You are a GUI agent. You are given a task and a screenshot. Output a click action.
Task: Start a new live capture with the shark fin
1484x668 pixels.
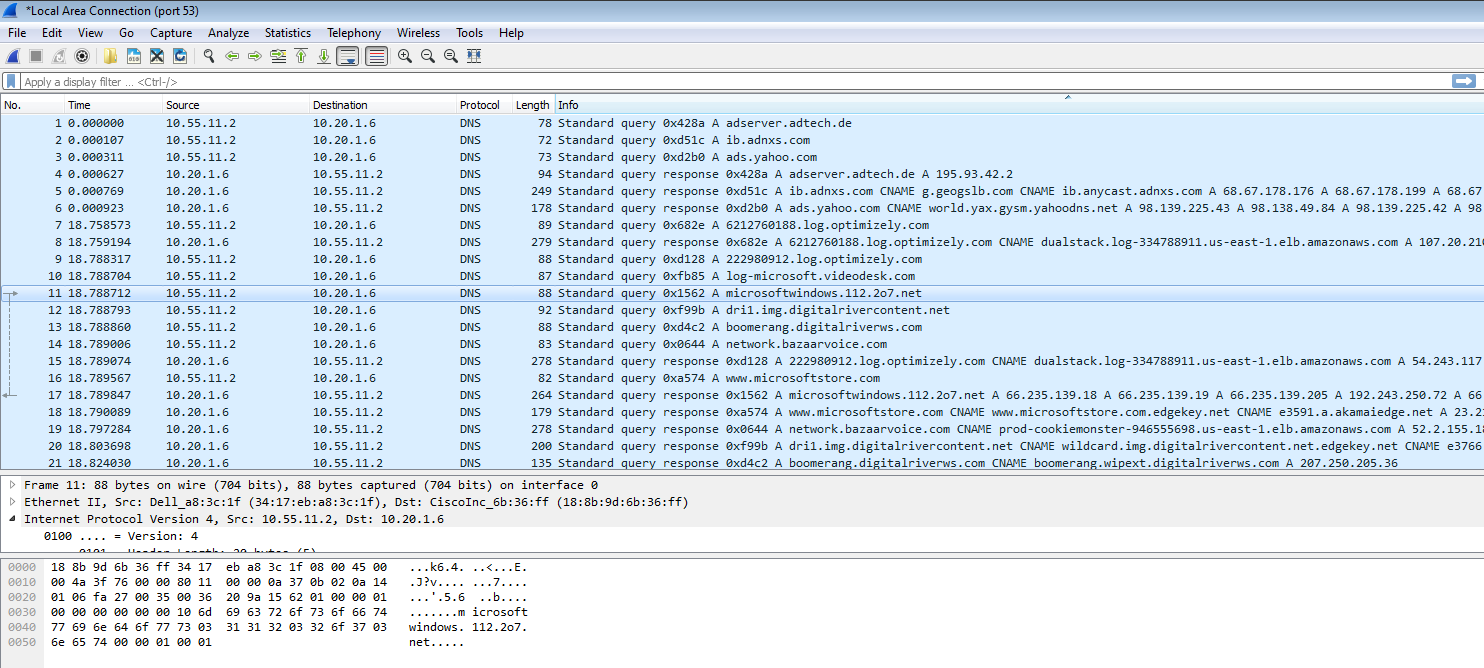(x=12, y=56)
